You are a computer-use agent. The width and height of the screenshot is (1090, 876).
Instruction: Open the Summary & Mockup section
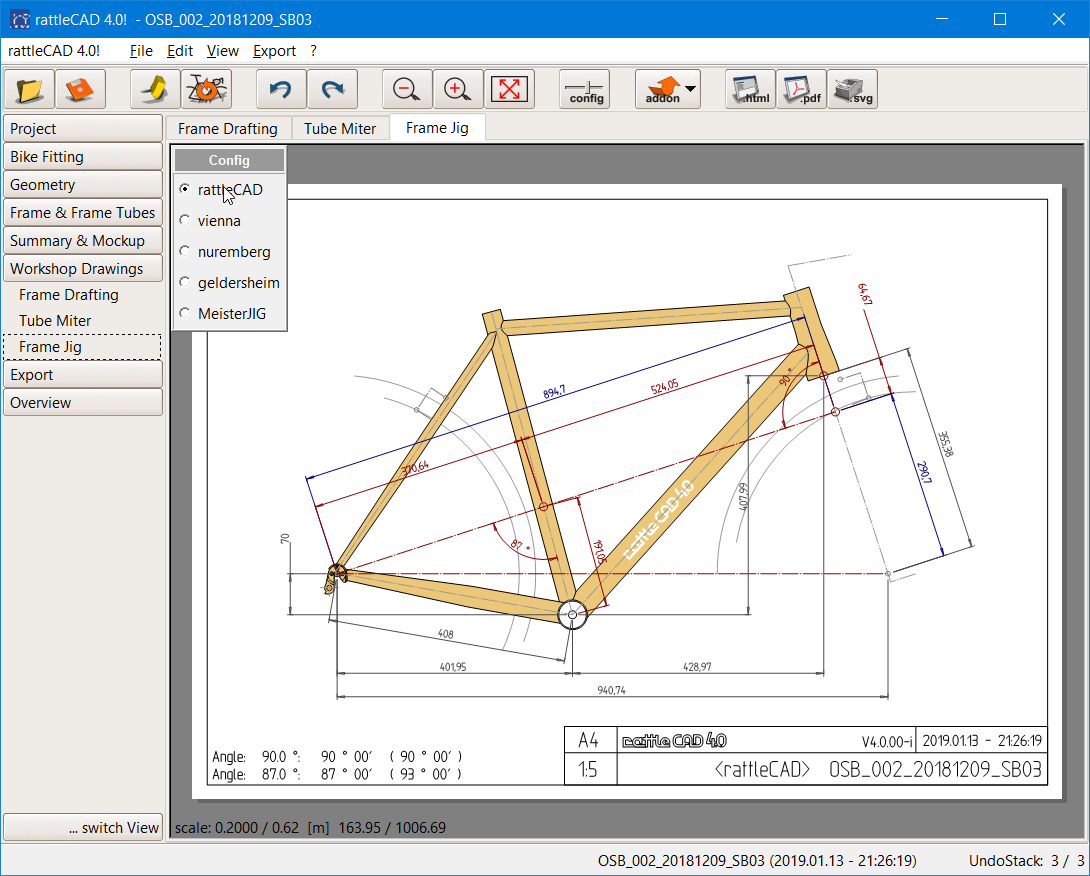pyautogui.click(x=83, y=241)
